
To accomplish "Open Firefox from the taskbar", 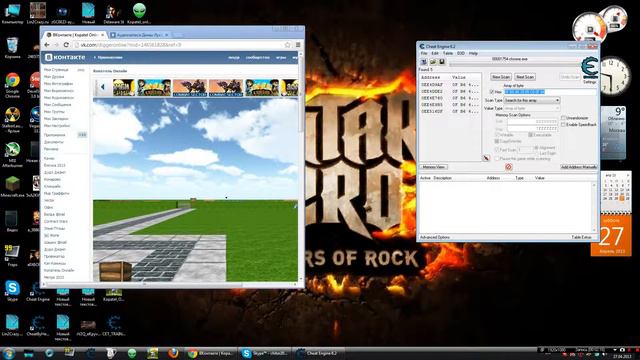I will click(173, 353).
